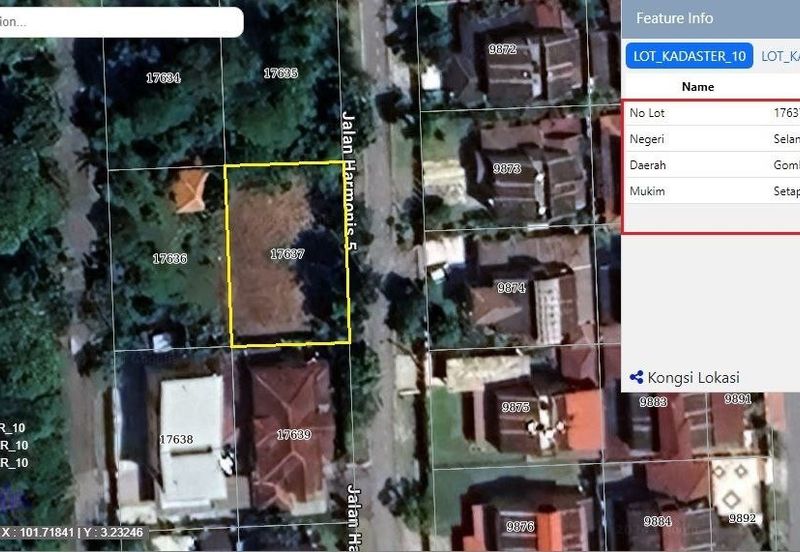800x552 pixels.
Task: Select lot 17639 on map
Action: pos(294,435)
